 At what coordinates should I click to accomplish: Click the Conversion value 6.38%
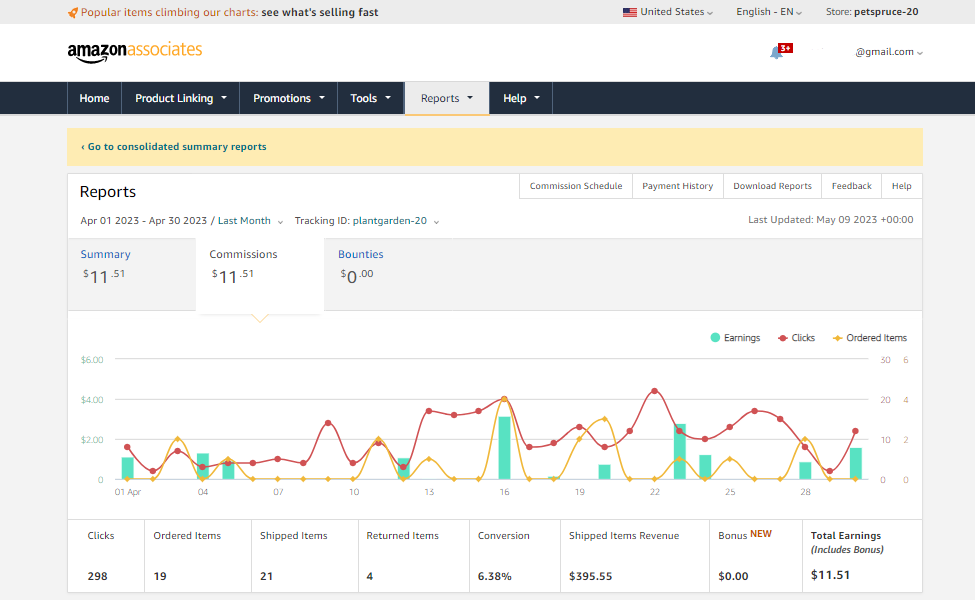pos(494,576)
